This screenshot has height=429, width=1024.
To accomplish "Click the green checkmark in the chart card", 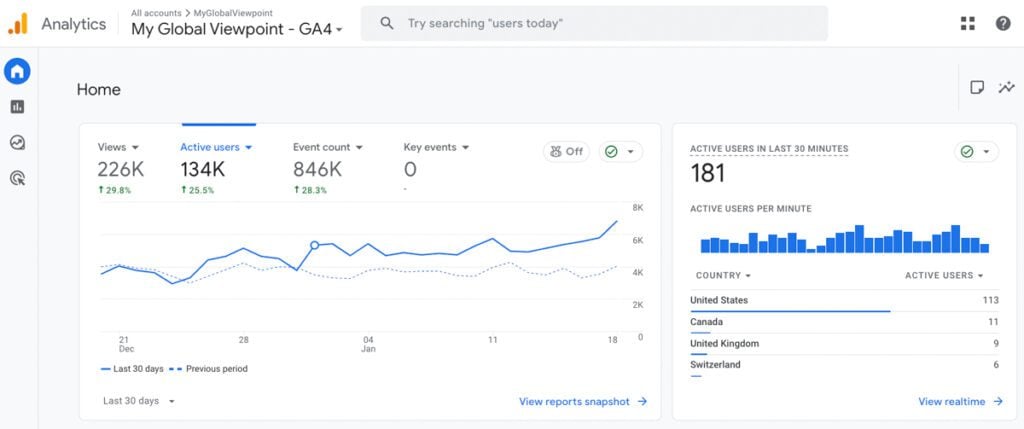I will tap(611, 151).
